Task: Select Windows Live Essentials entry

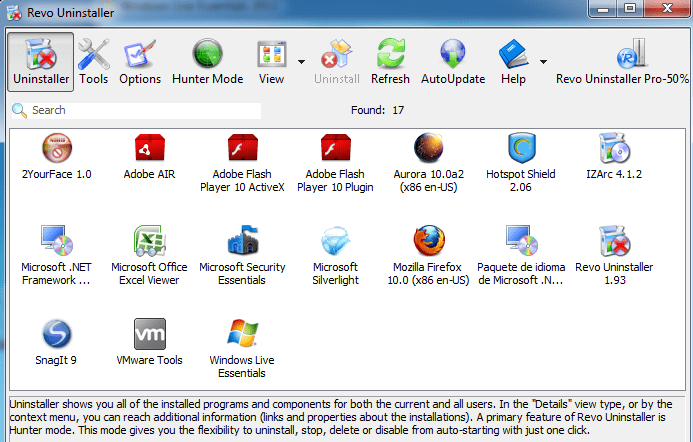Action: pyautogui.click(x=242, y=348)
